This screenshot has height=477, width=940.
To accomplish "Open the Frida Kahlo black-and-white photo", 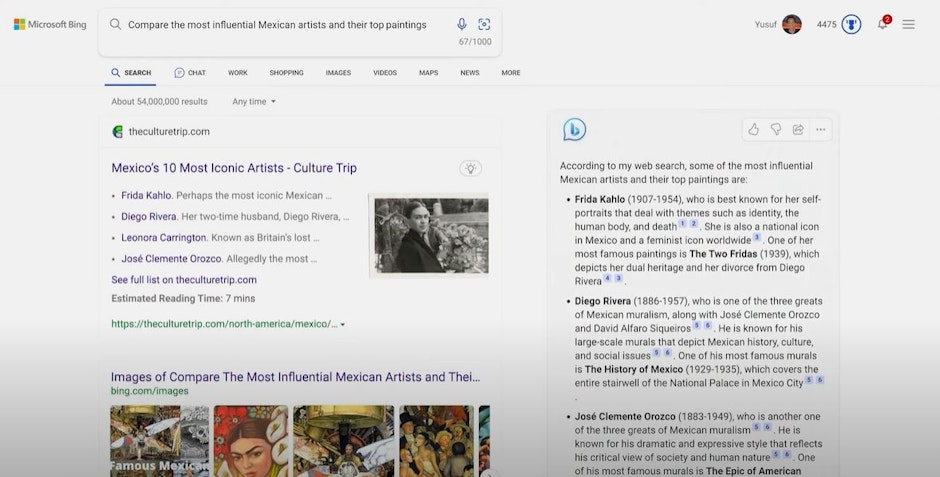I will coord(429,236).
